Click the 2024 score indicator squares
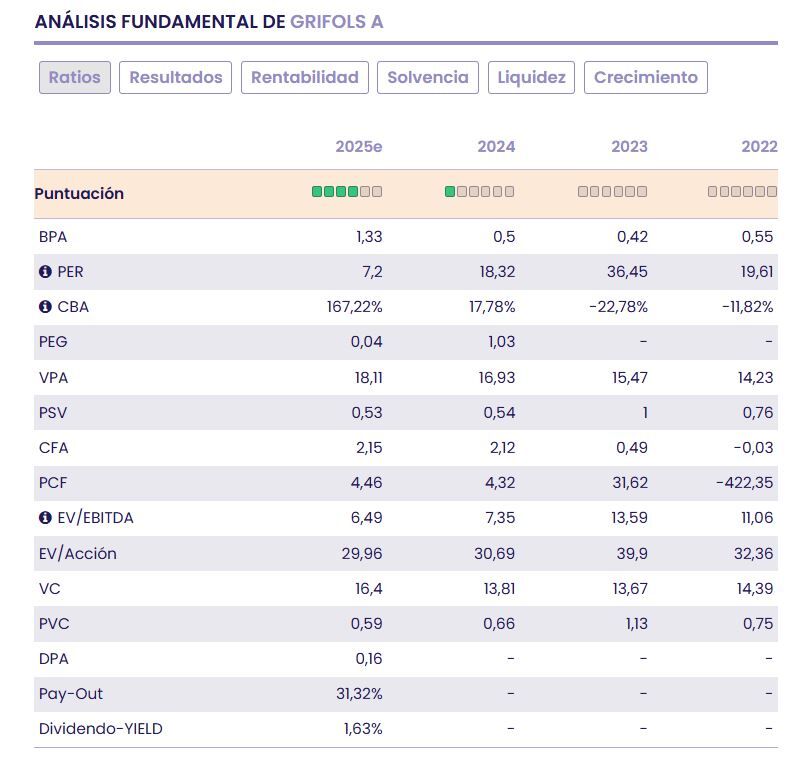 (480, 192)
